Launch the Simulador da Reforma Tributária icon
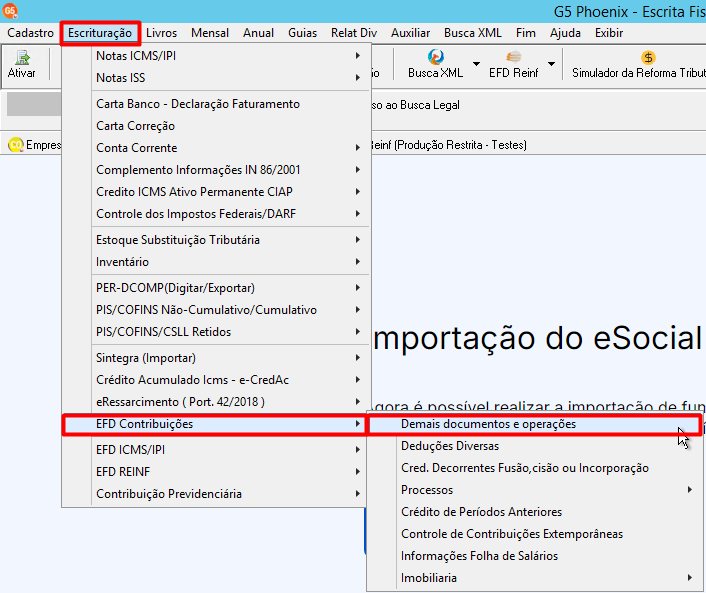Screen dimensions: 706x593 pyautogui.click(x=648, y=58)
